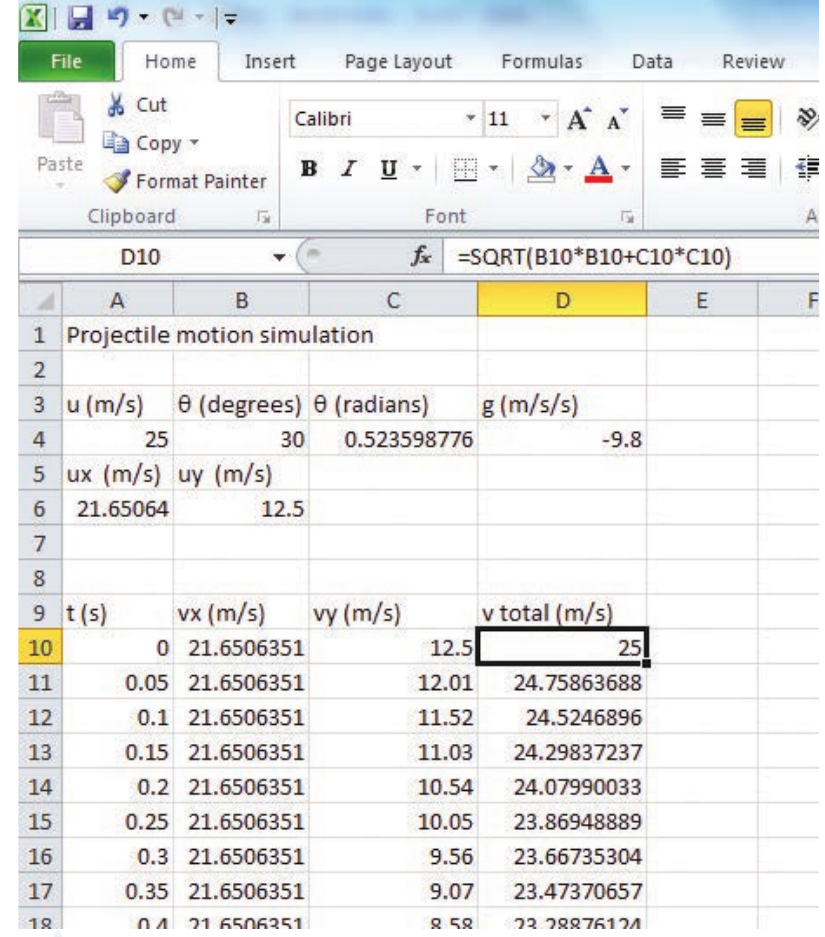This screenshot has height=937, width=825.
Task: Open the undo history dropdown arrow
Action: 143,17
